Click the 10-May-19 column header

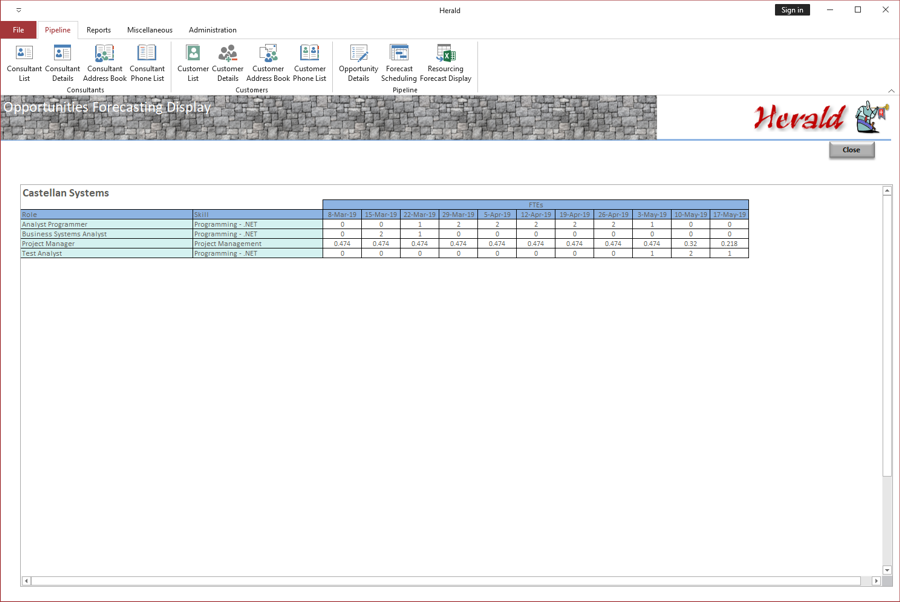pyautogui.click(x=690, y=215)
